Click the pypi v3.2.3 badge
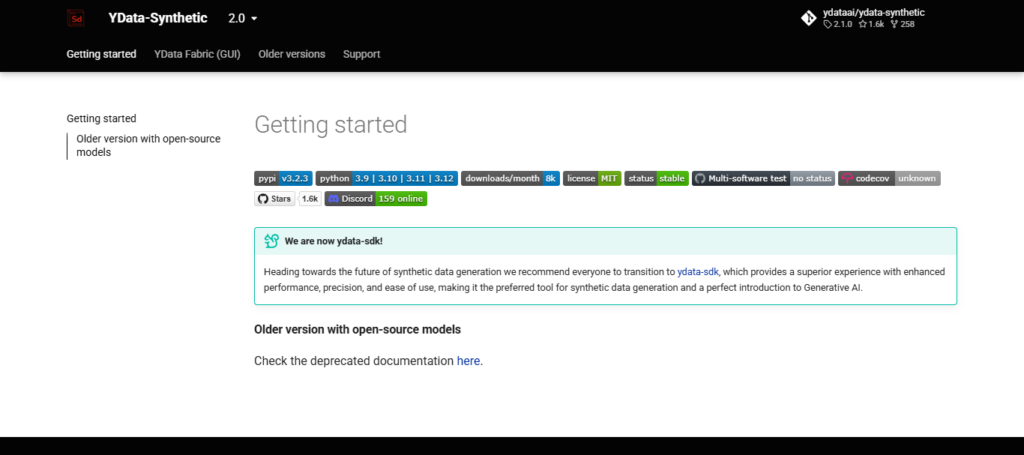Image resolution: width=1024 pixels, height=455 pixels. click(283, 178)
